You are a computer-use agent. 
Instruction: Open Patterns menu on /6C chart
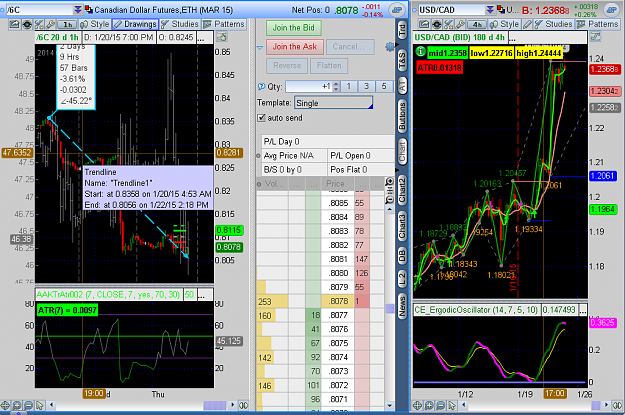224,24
